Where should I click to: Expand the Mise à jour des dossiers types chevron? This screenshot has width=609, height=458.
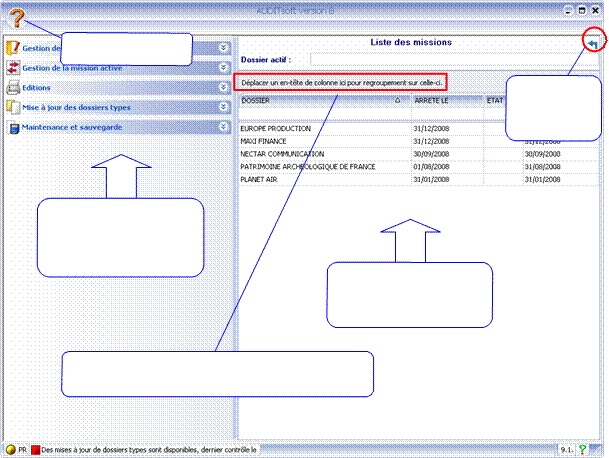coord(224,107)
